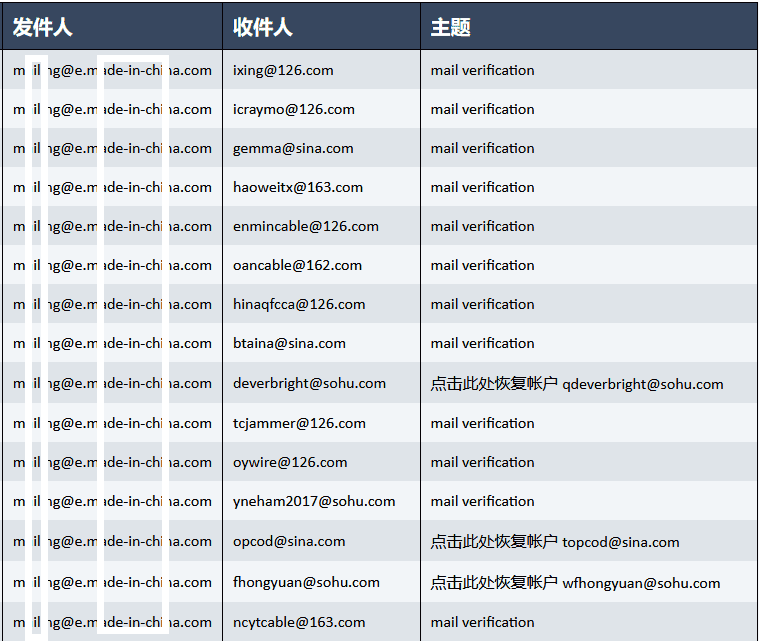This screenshot has width=765, height=641.
Task: Click recipient oancable@162.com
Action: pyautogui.click(x=297, y=265)
